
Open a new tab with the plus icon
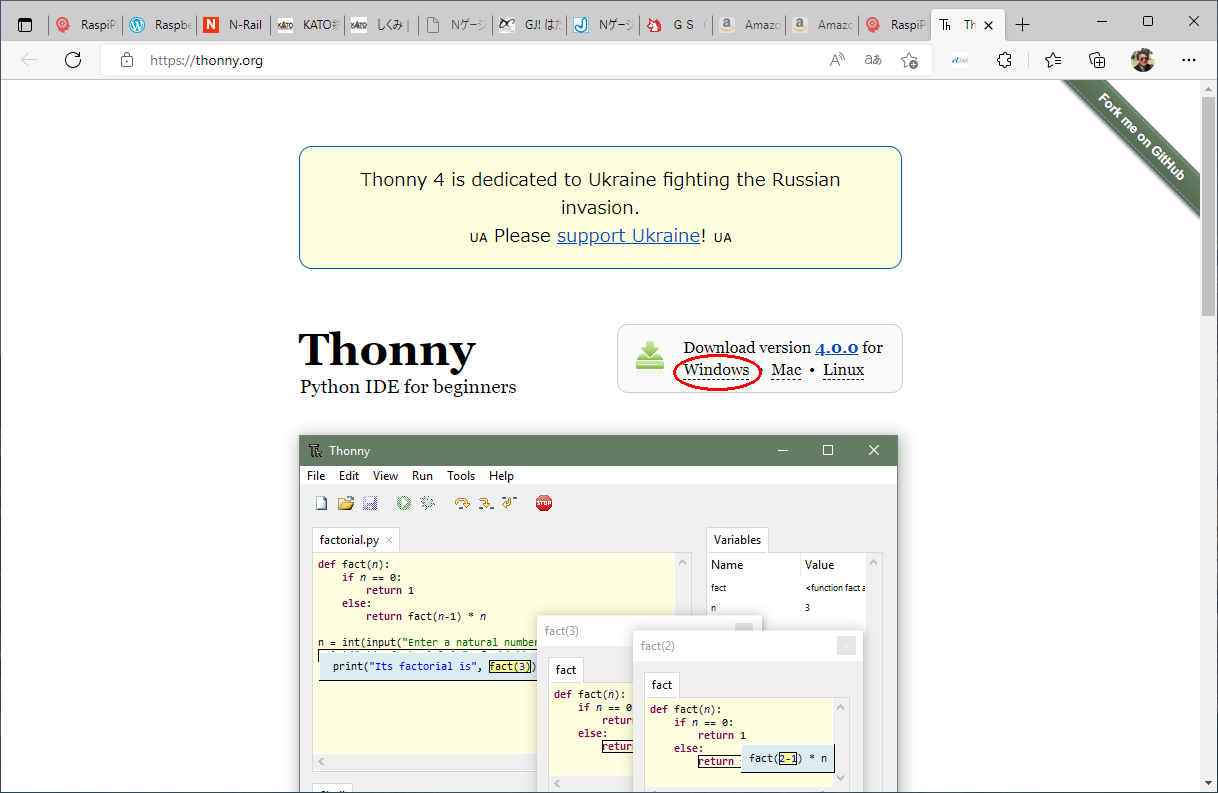1022,25
